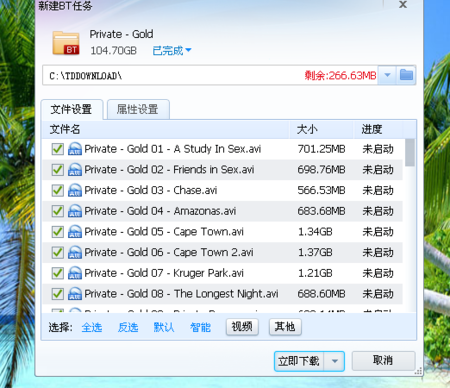Open the download path history dropdown arrow
The height and width of the screenshot is (388, 450).
387,75
